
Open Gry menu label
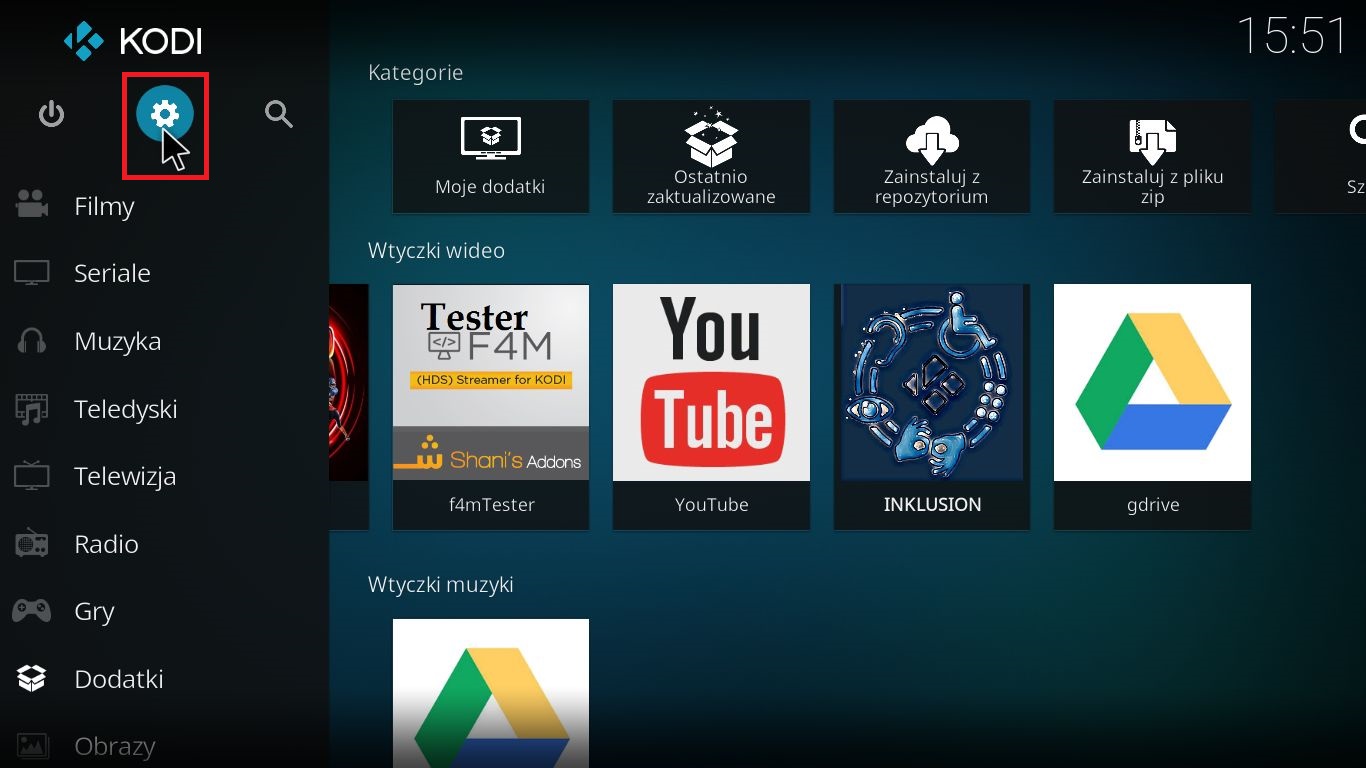tap(94, 612)
